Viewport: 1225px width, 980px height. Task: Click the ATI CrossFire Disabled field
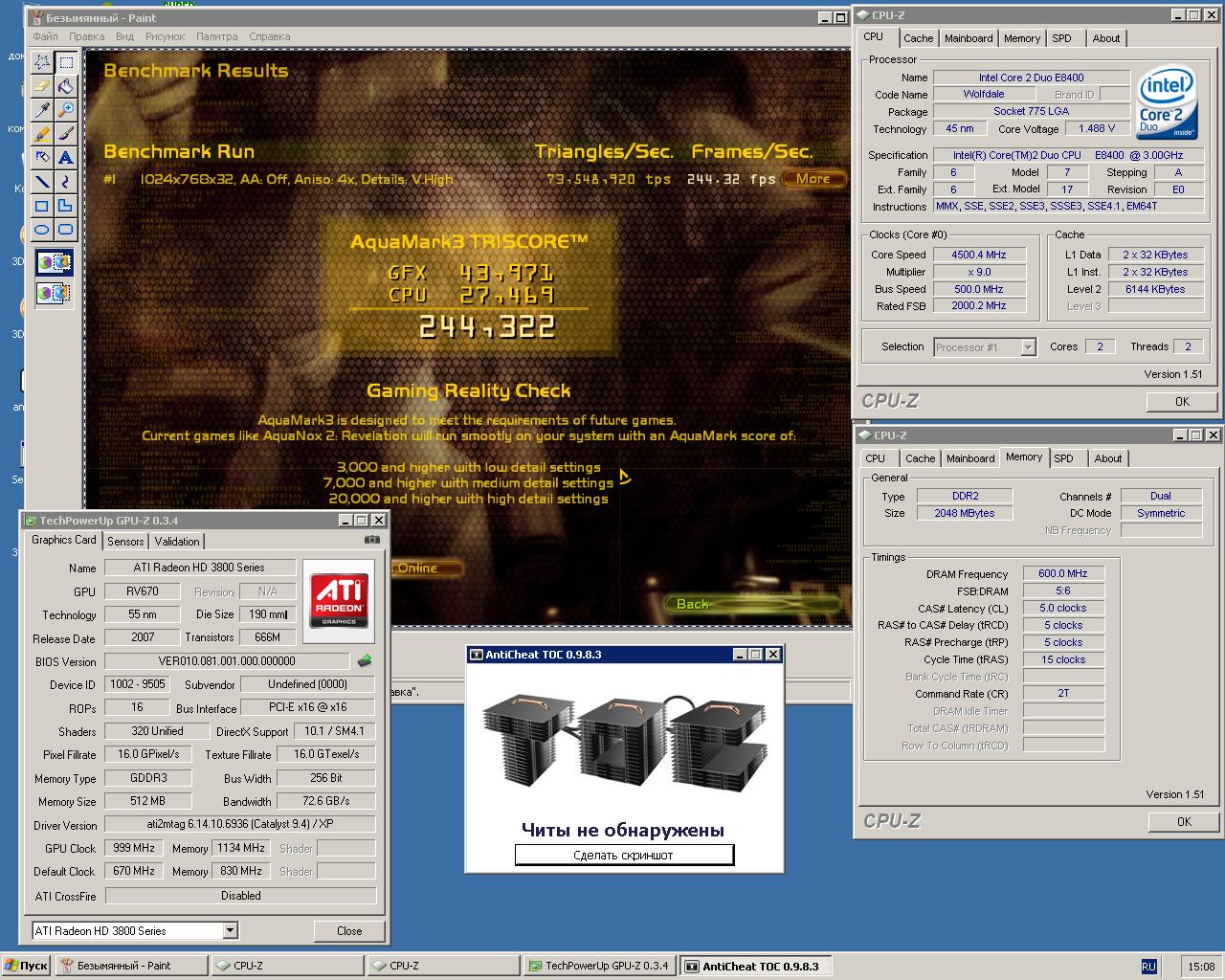(240, 896)
